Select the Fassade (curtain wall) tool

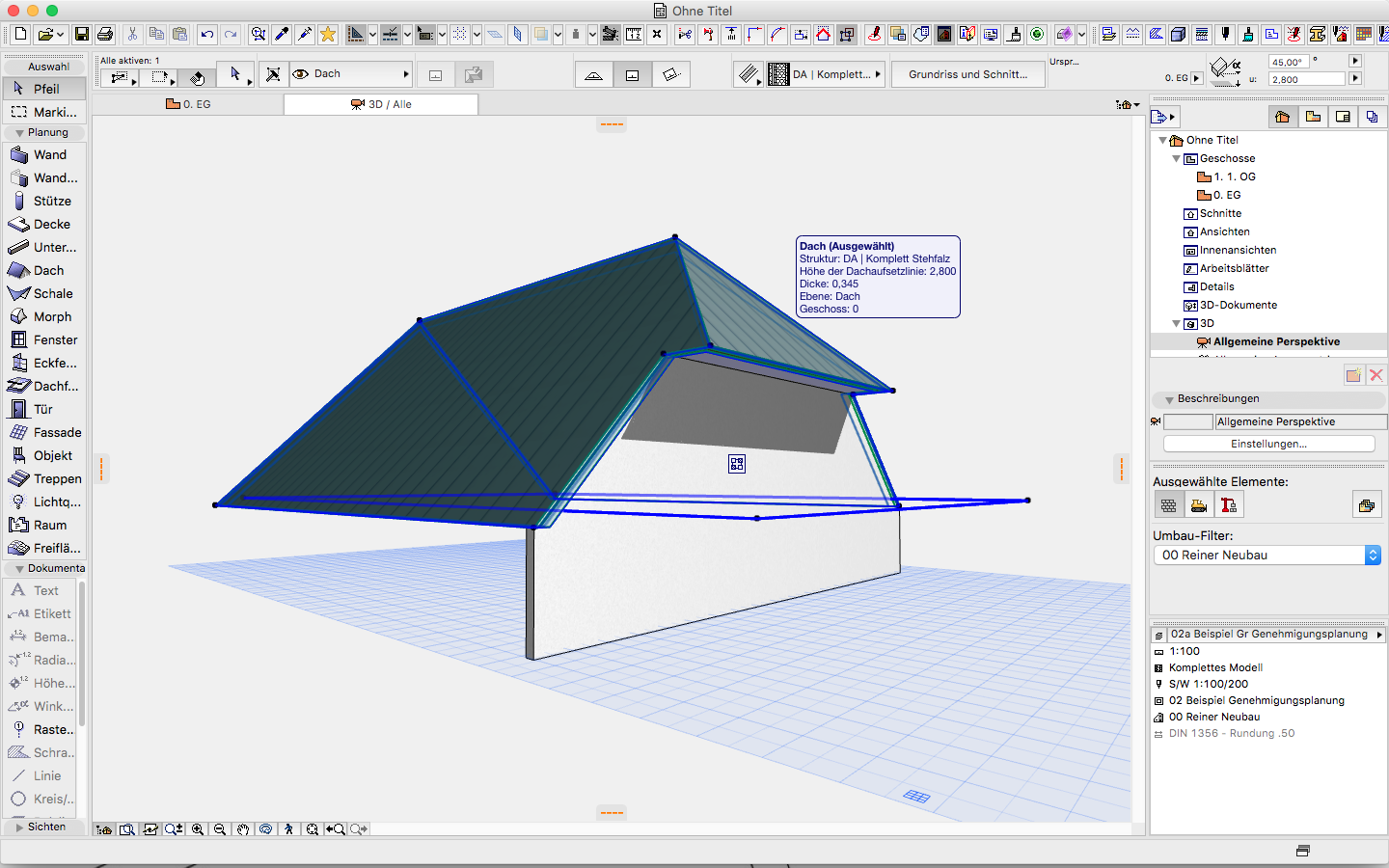[44, 432]
